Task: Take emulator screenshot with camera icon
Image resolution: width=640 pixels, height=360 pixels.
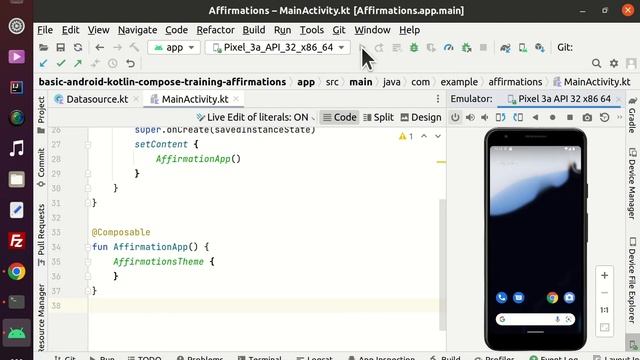Action: [x=587, y=118]
